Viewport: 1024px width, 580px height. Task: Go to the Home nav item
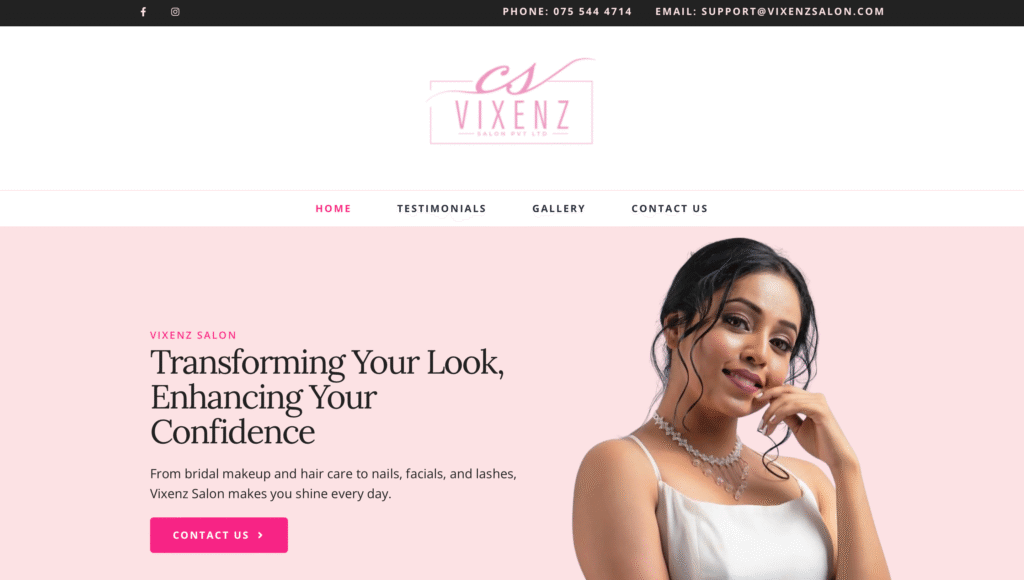[x=333, y=208]
